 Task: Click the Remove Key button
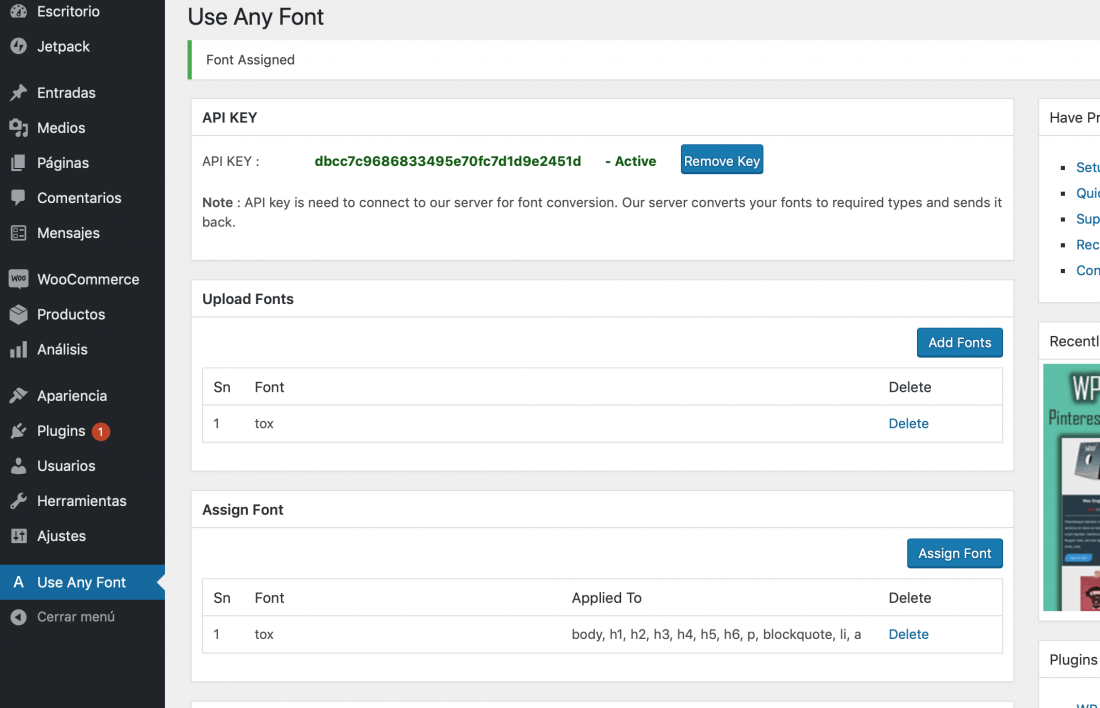click(x=722, y=160)
